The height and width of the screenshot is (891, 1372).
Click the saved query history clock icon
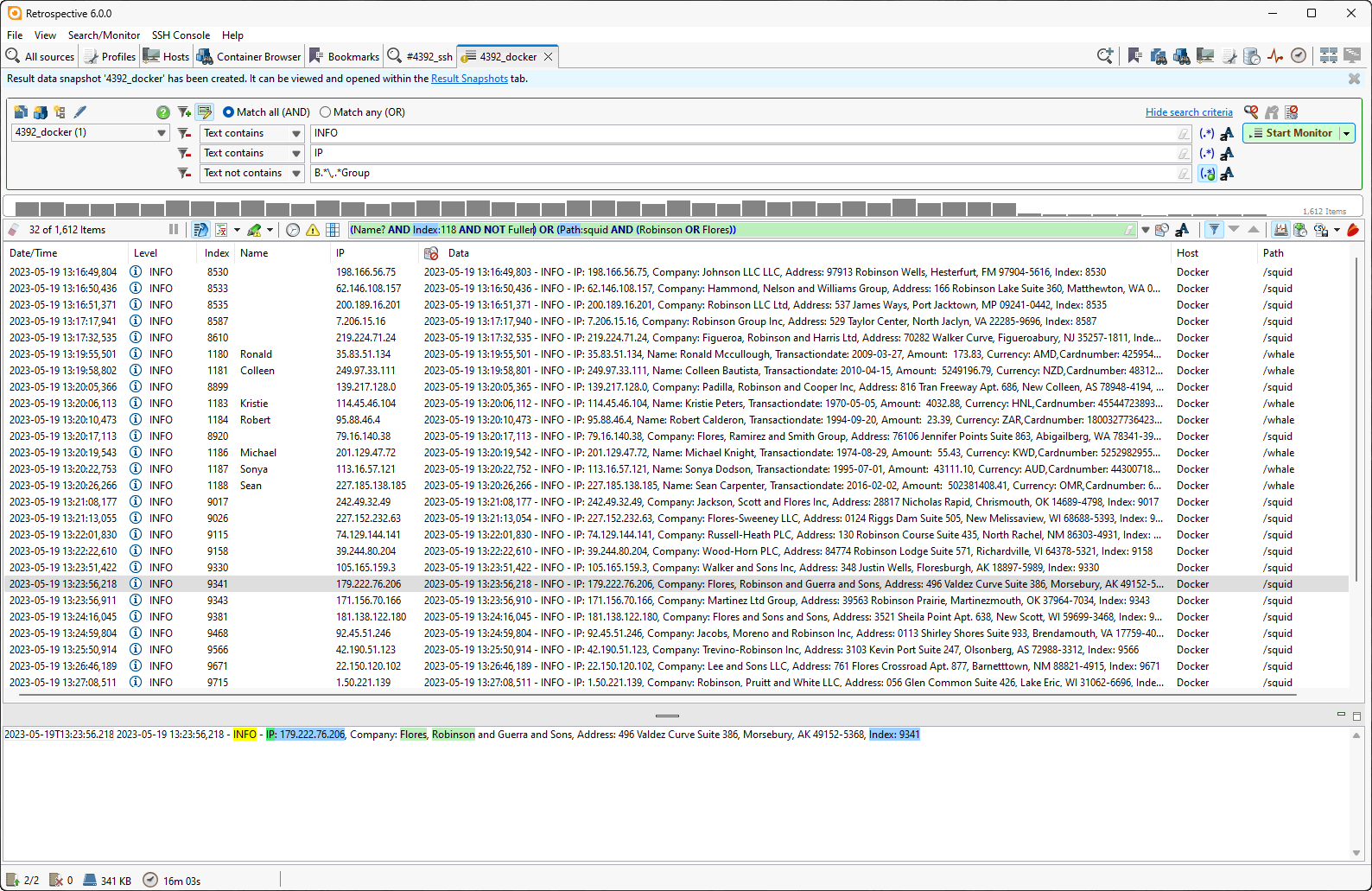pos(1162,230)
